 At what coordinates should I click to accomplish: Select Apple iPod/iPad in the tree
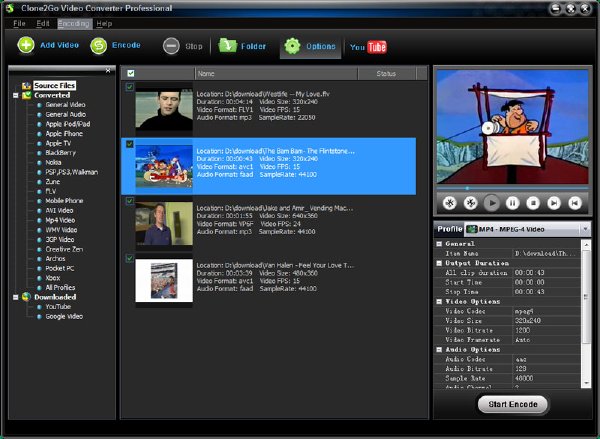click(x=68, y=124)
